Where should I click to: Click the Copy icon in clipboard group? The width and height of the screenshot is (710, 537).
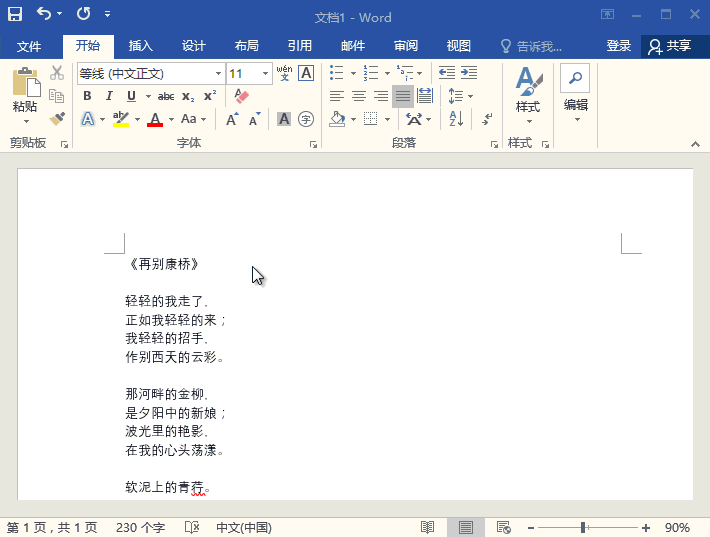pos(57,96)
